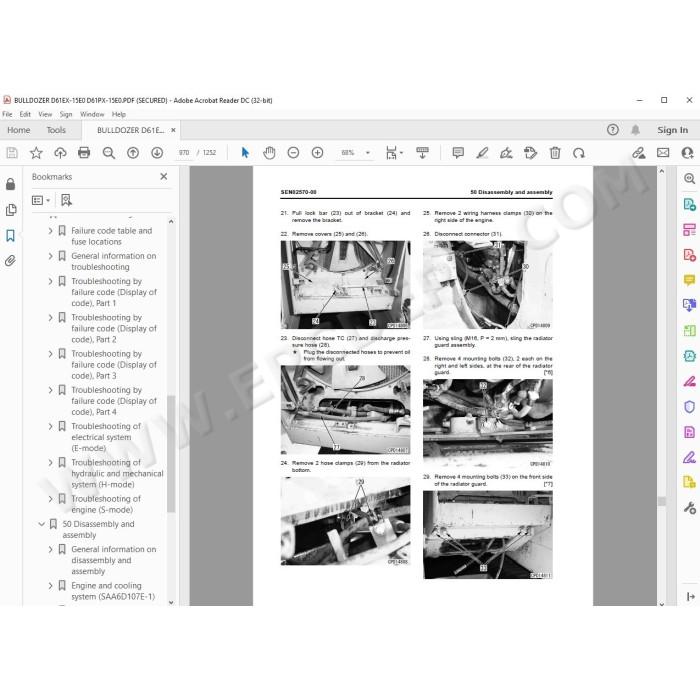Expand Troubleshooting by failure code Part 3
Viewport: 700px width, 700px height.
50,354
